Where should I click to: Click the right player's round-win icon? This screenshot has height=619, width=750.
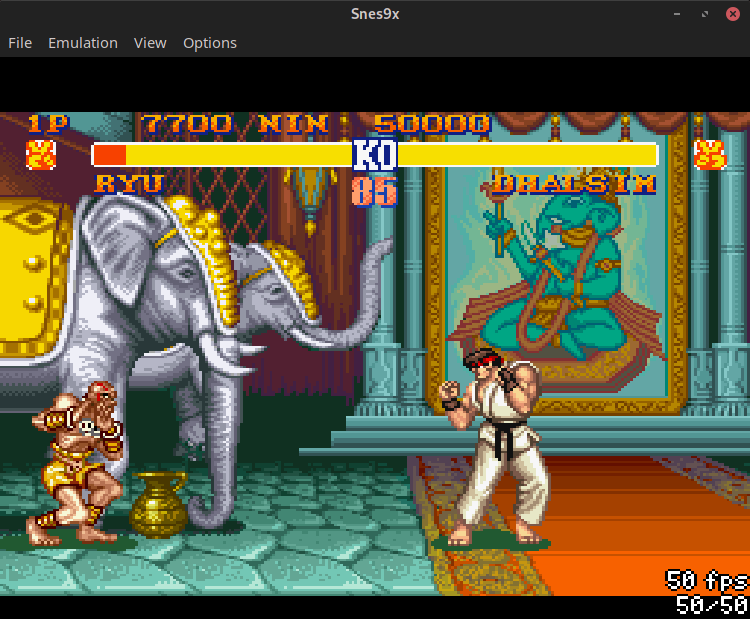click(710, 155)
